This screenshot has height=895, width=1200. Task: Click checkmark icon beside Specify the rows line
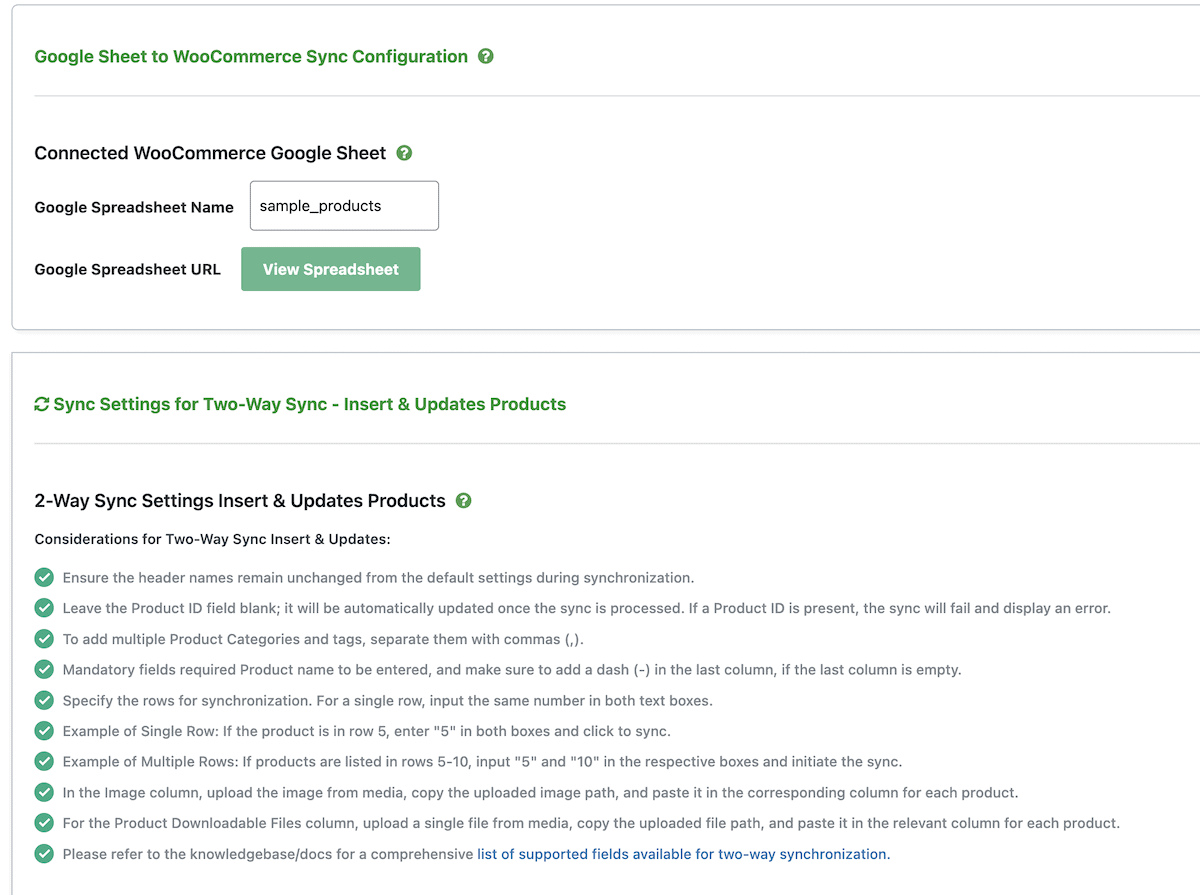click(44, 700)
